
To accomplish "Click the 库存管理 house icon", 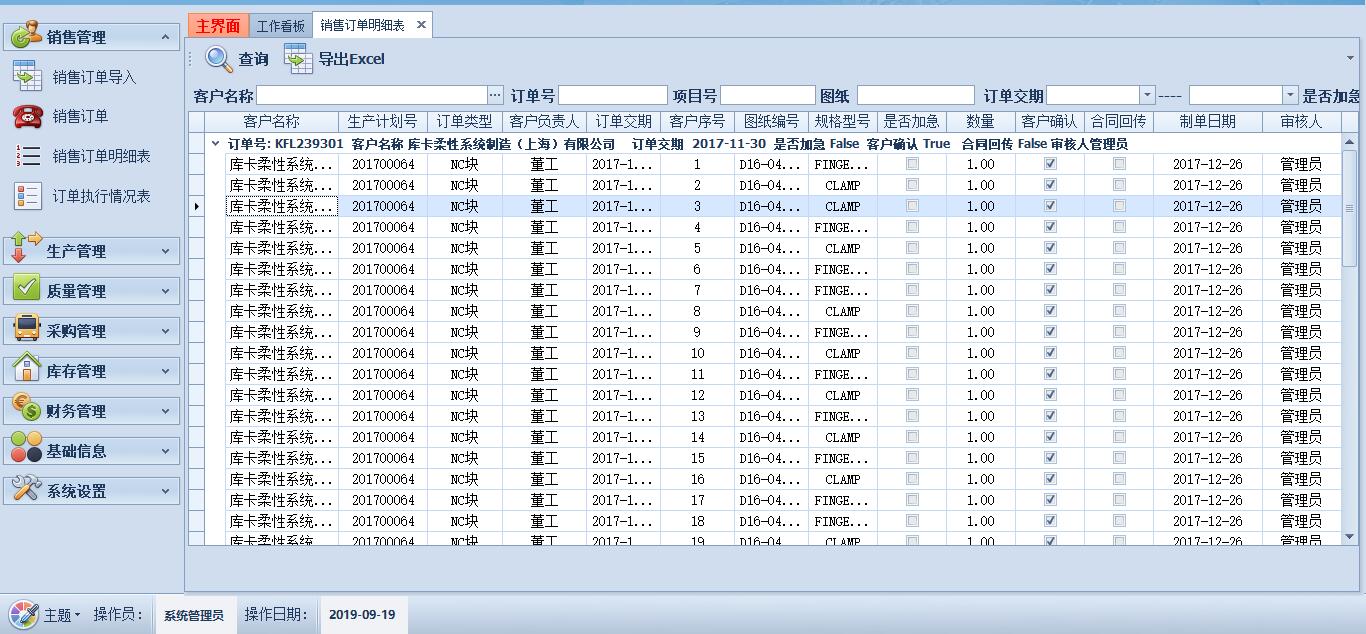I will [26, 369].
